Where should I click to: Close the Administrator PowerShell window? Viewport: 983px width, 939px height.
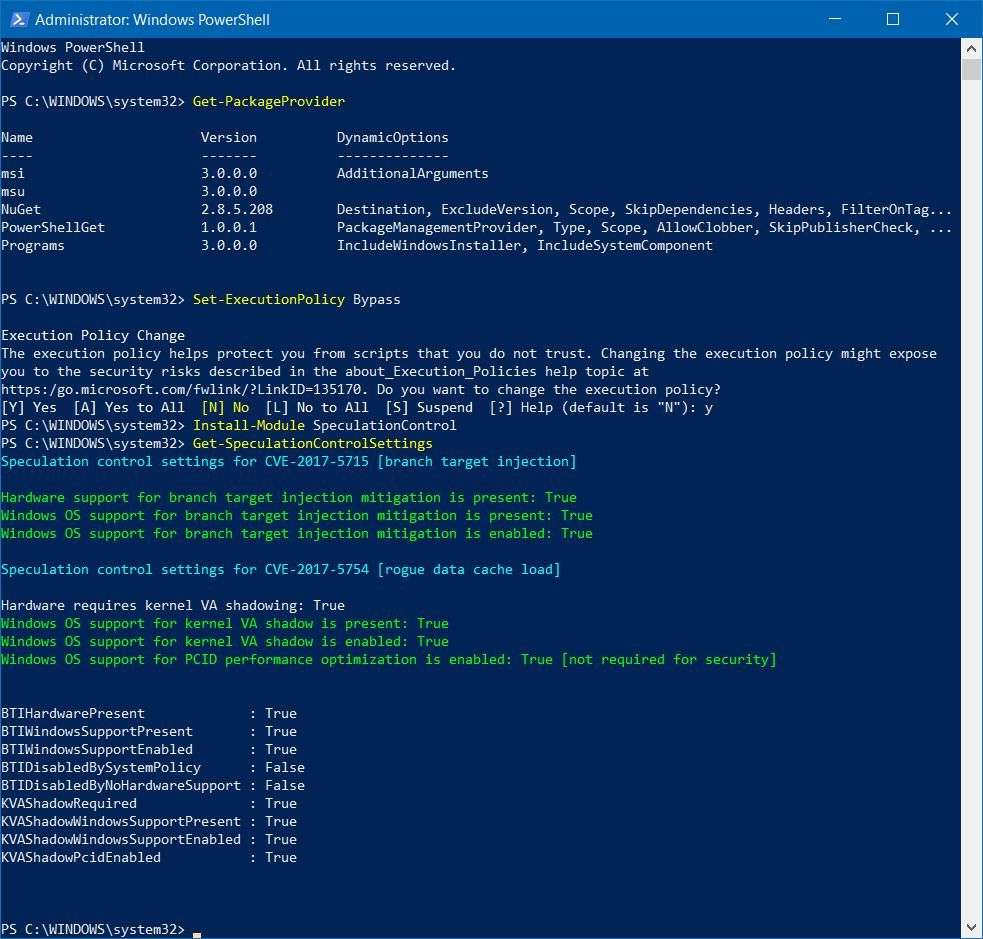(x=952, y=19)
